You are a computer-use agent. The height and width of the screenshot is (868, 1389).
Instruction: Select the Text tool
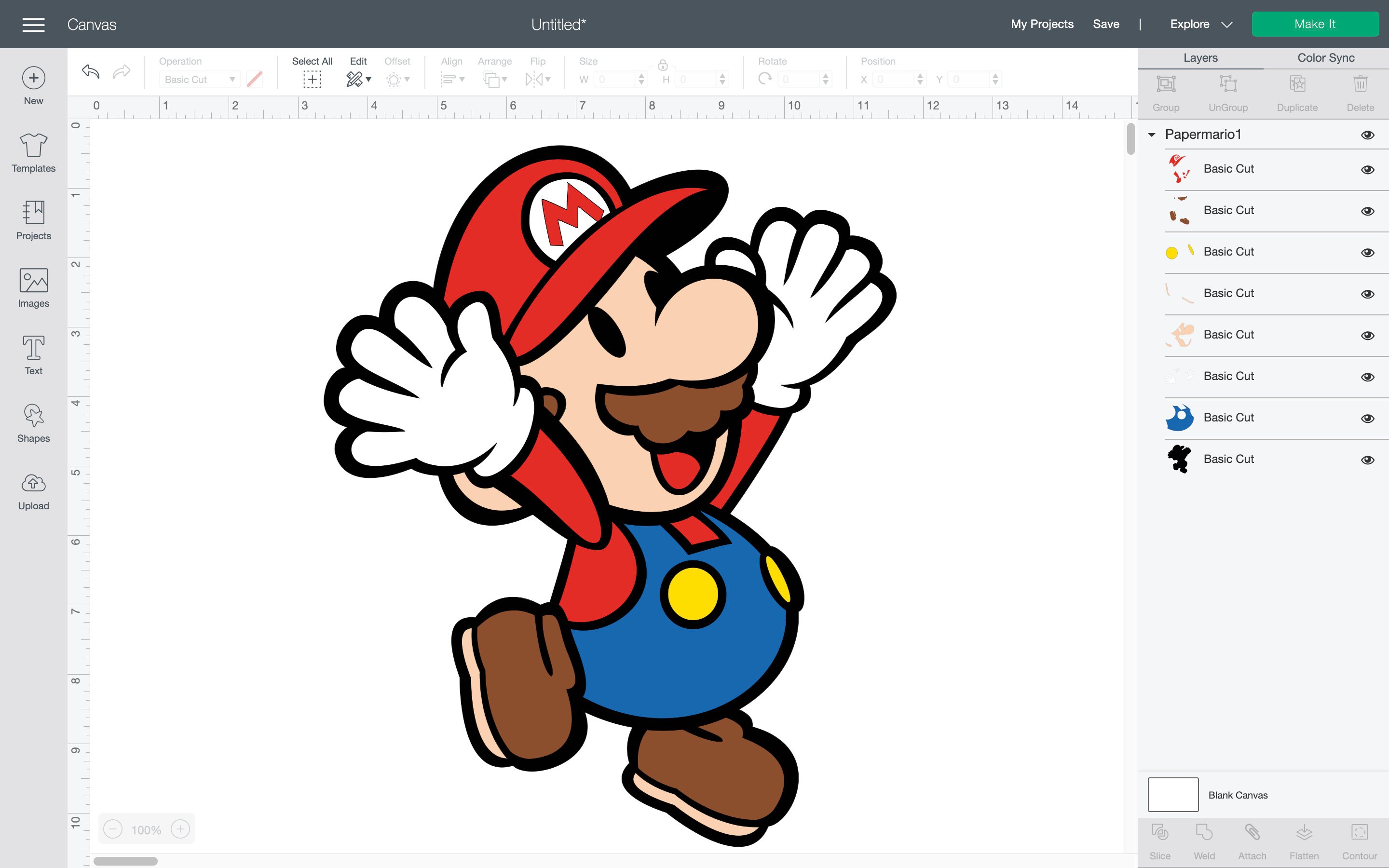click(x=33, y=353)
